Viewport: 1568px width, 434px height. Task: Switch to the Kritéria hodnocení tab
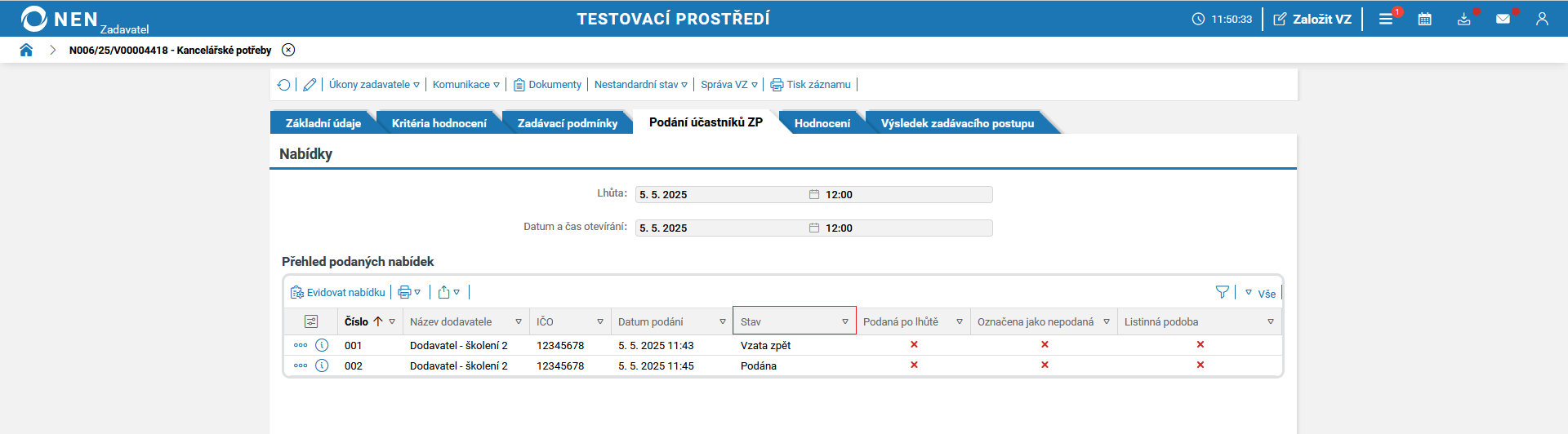click(x=439, y=123)
